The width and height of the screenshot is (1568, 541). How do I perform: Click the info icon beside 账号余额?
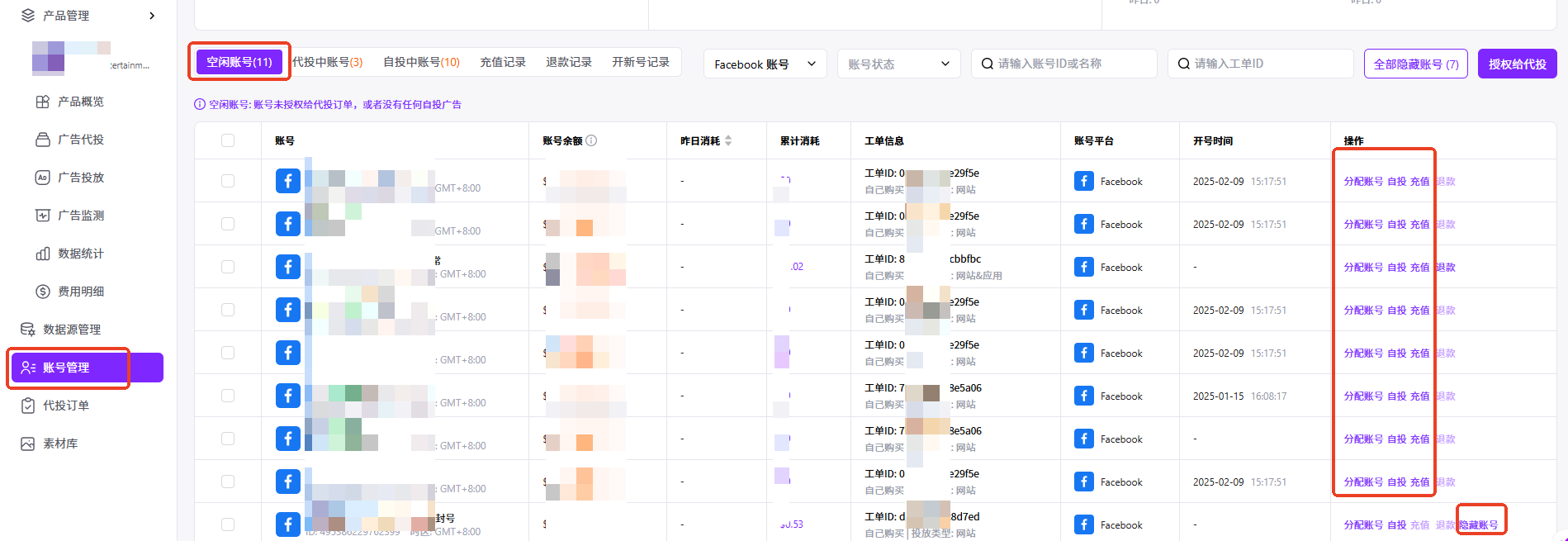(591, 141)
